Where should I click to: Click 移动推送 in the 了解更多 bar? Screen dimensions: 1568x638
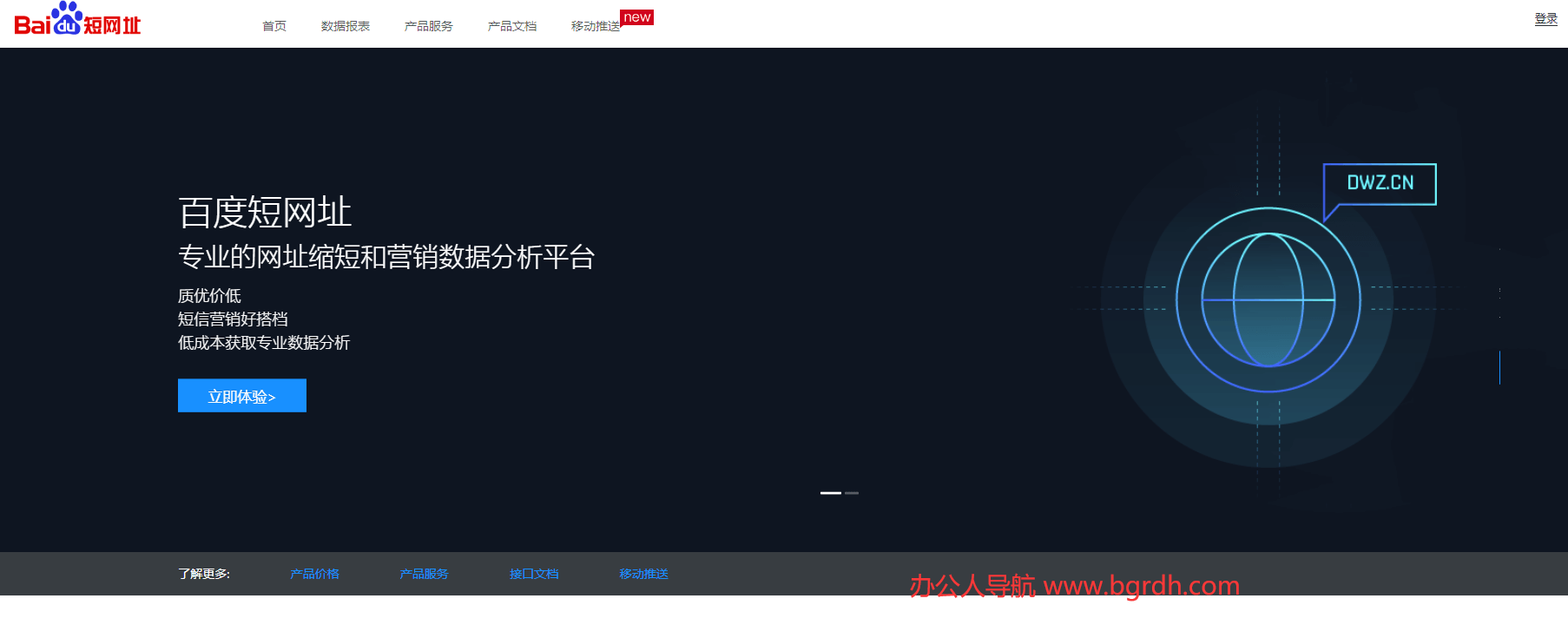[x=643, y=574]
